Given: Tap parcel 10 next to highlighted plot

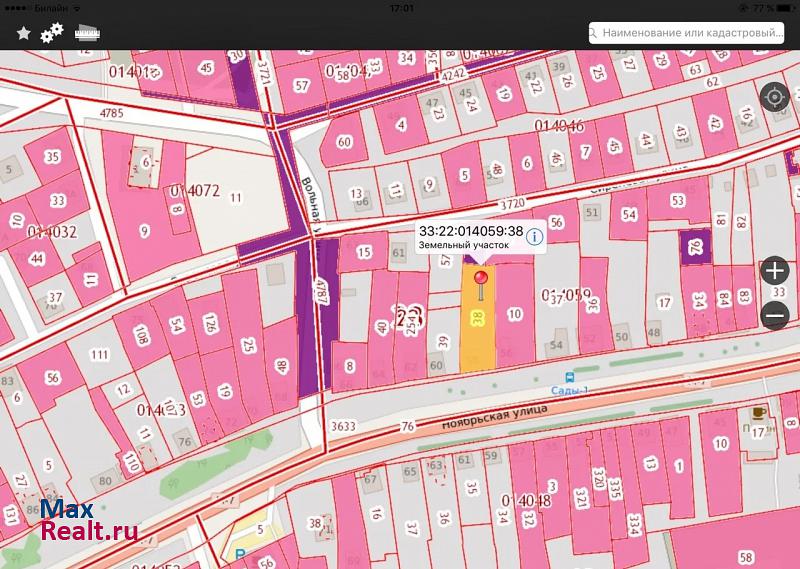Looking at the screenshot, I should point(515,313).
